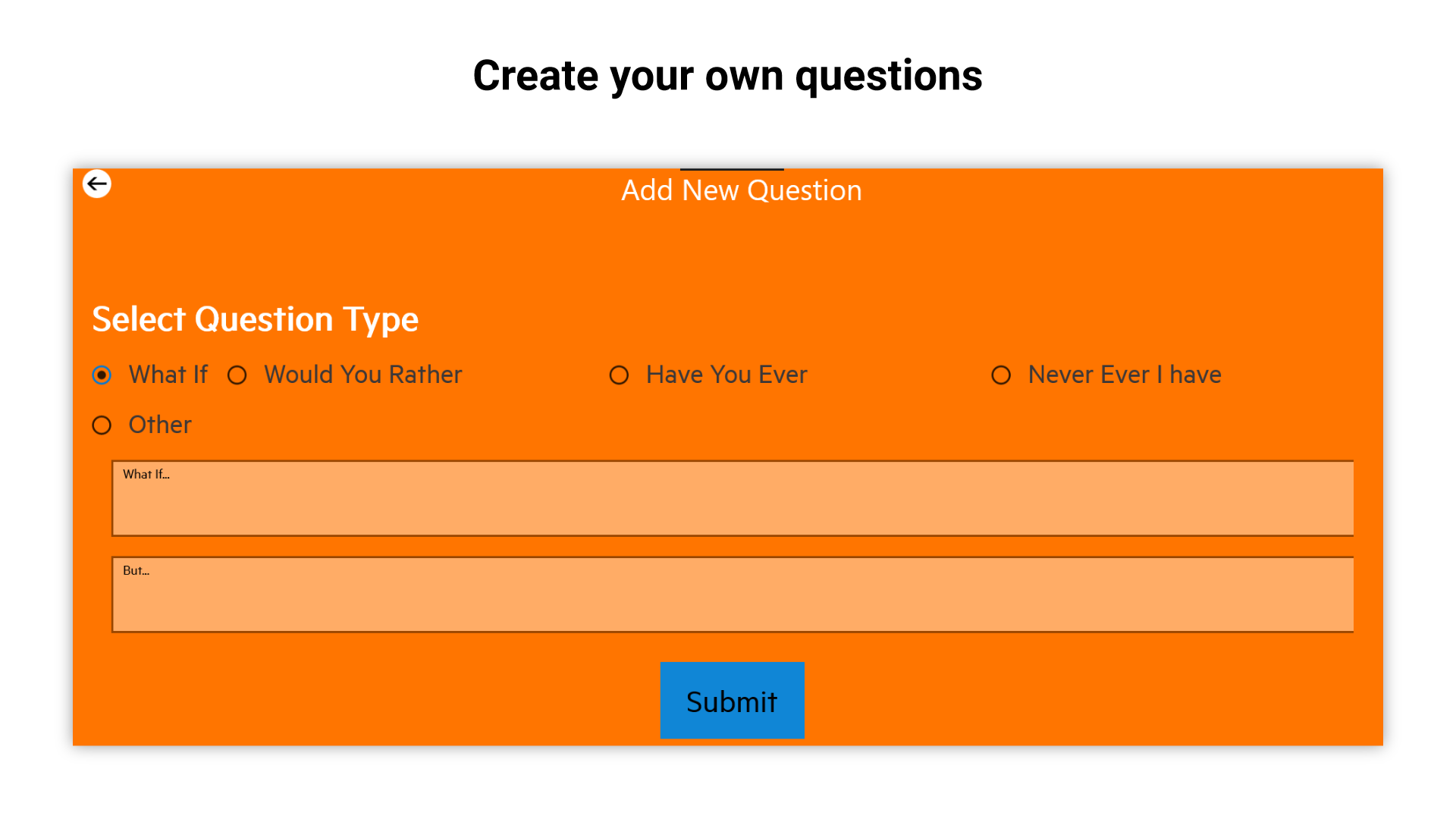Viewport: 1456px width, 819px height.
Task: Click the 'What If' option label
Action: 168,375
